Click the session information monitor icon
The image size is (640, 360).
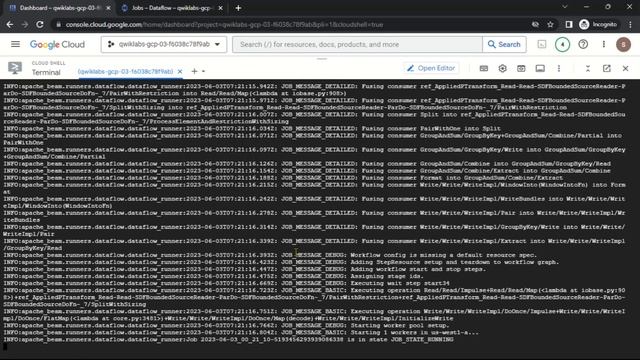pyautogui.click(x=540, y=69)
